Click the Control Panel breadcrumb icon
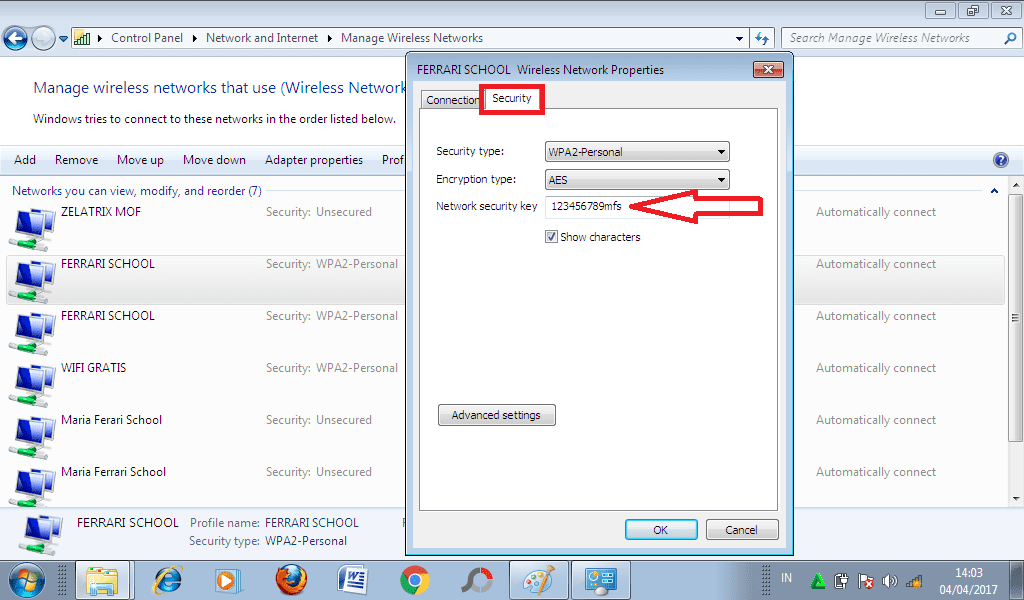Screen dimensions: 1024x600 coord(82,38)
